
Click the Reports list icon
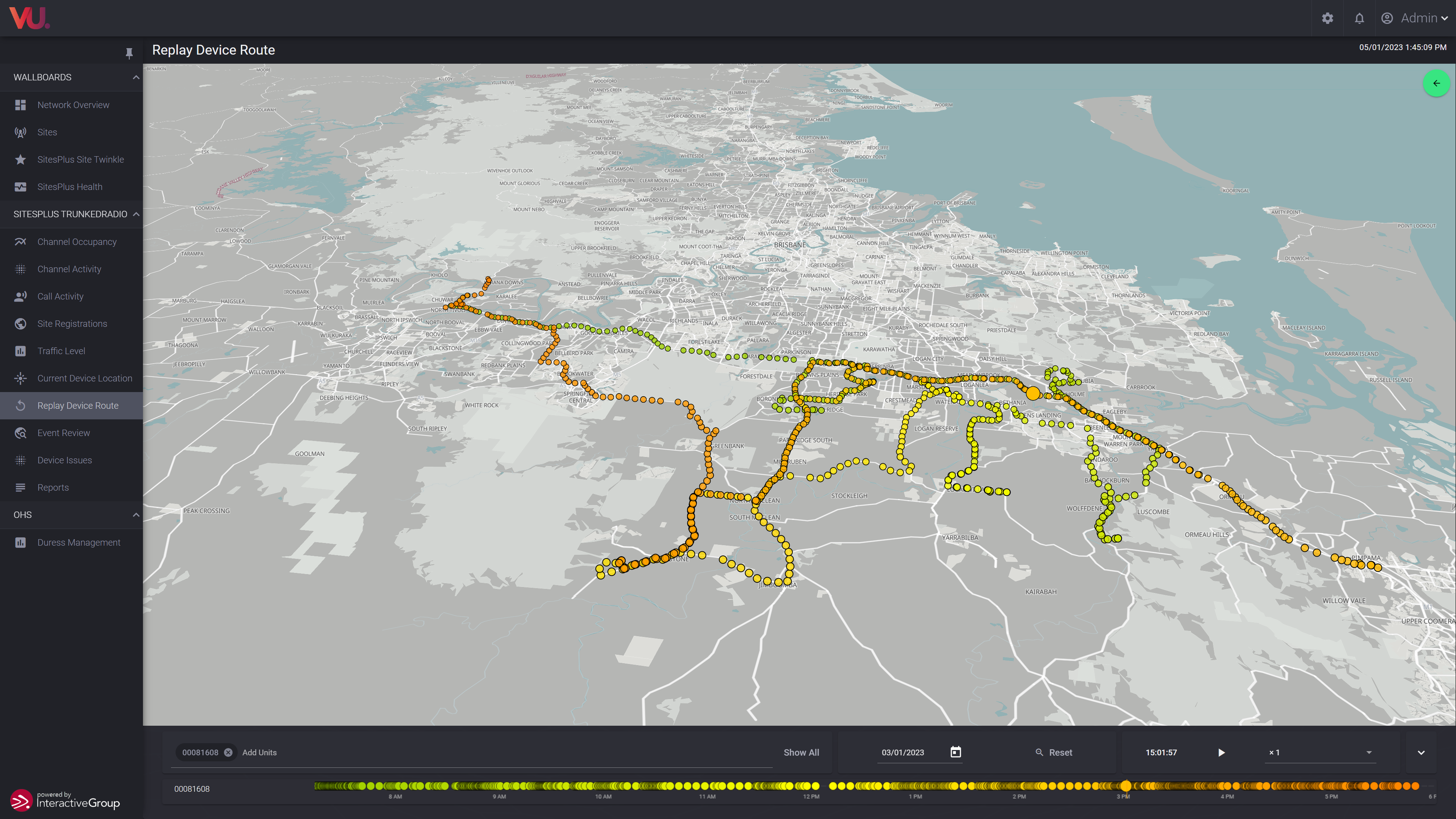tap(20, 487)
